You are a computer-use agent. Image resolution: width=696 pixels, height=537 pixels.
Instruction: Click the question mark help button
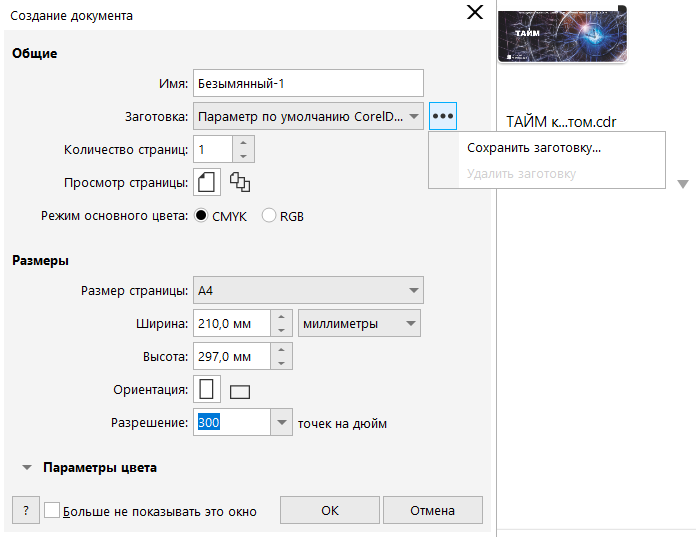point(25,511)
